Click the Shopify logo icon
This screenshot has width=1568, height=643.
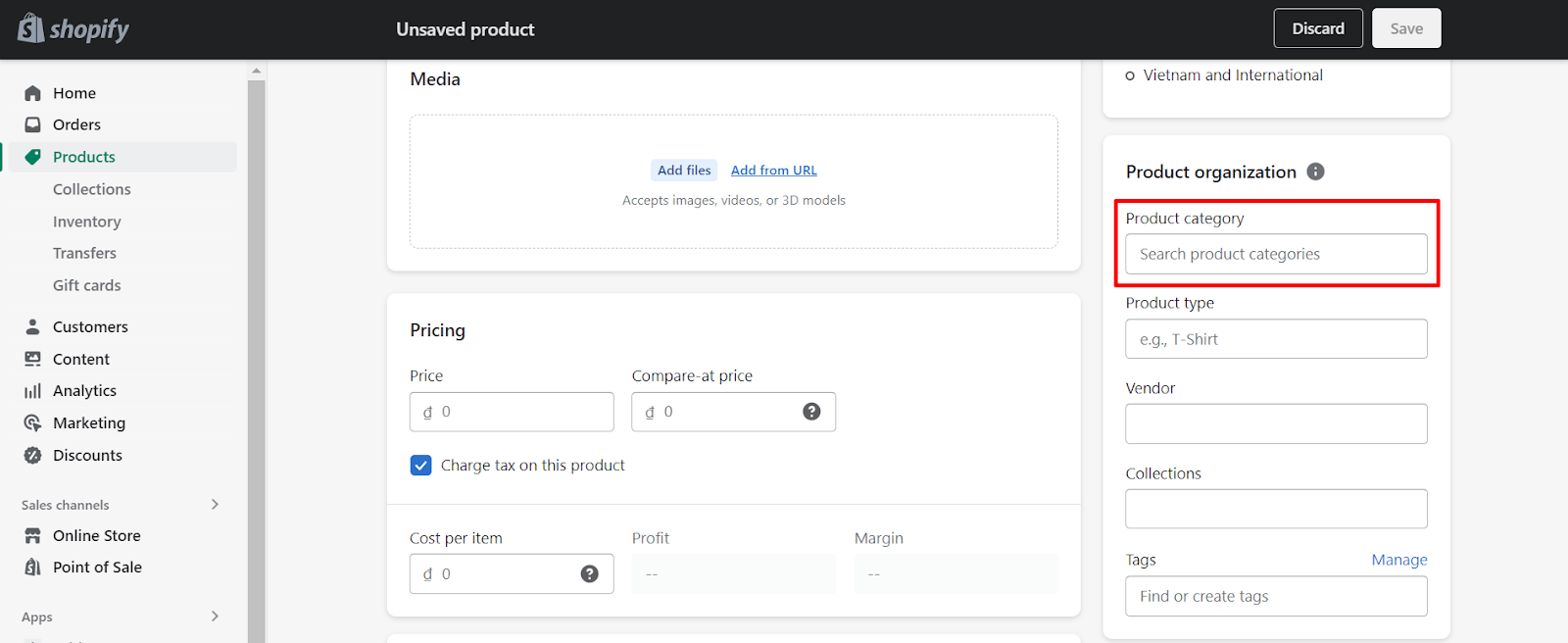pos(31,28)
